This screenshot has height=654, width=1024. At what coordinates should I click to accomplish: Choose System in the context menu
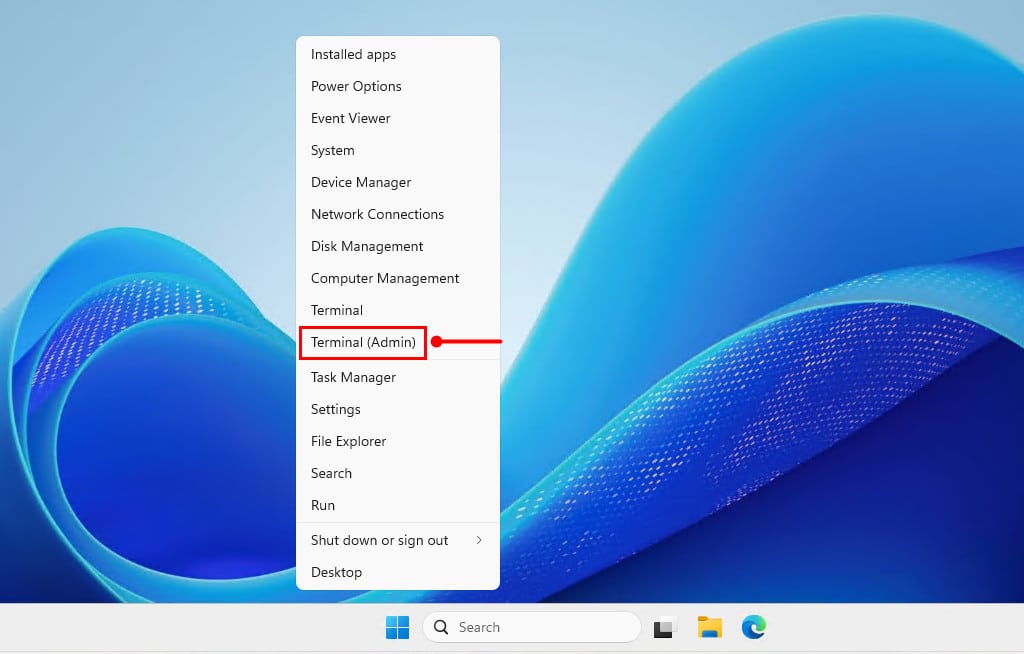pyautogui.click(x=332, y=150)
